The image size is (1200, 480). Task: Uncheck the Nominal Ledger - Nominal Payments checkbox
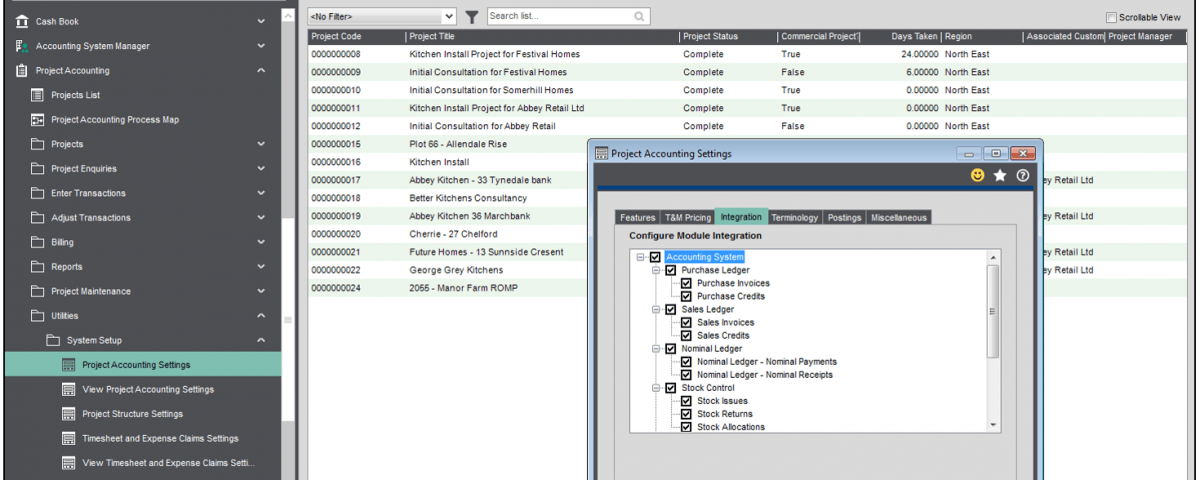click(687, 361)
